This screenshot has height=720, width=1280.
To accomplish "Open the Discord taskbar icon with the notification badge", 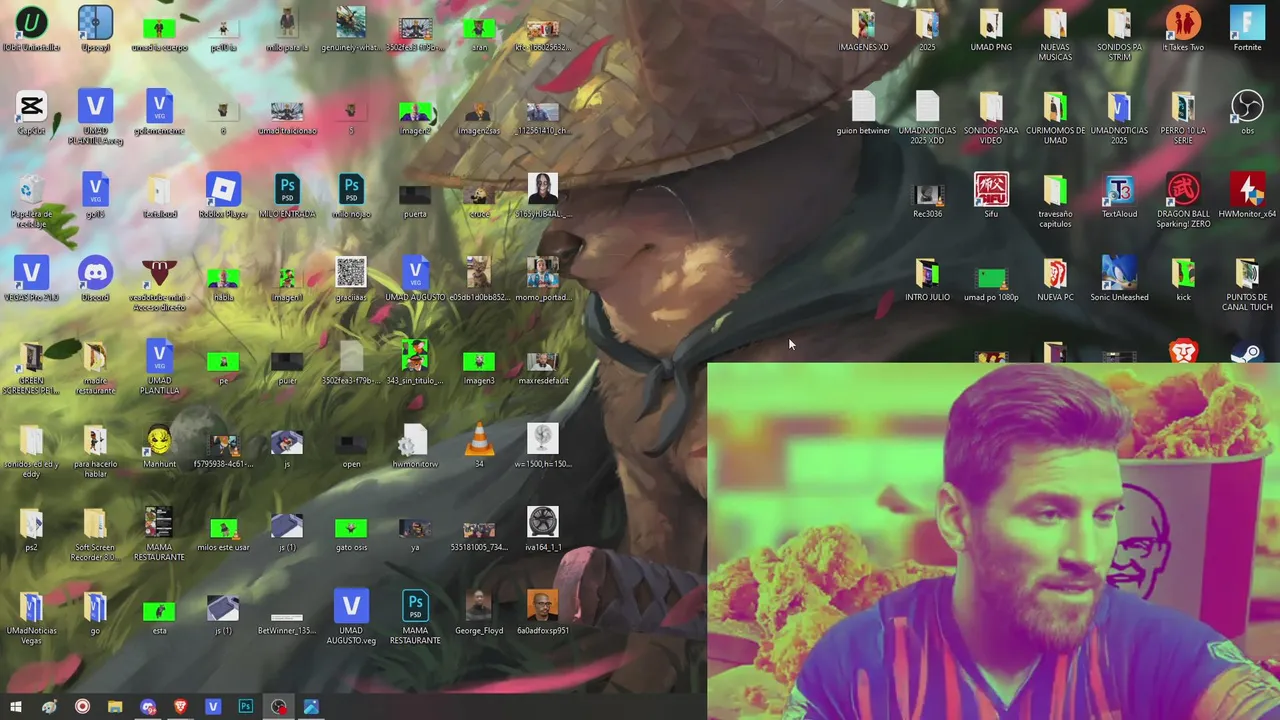I will point(148,707).
